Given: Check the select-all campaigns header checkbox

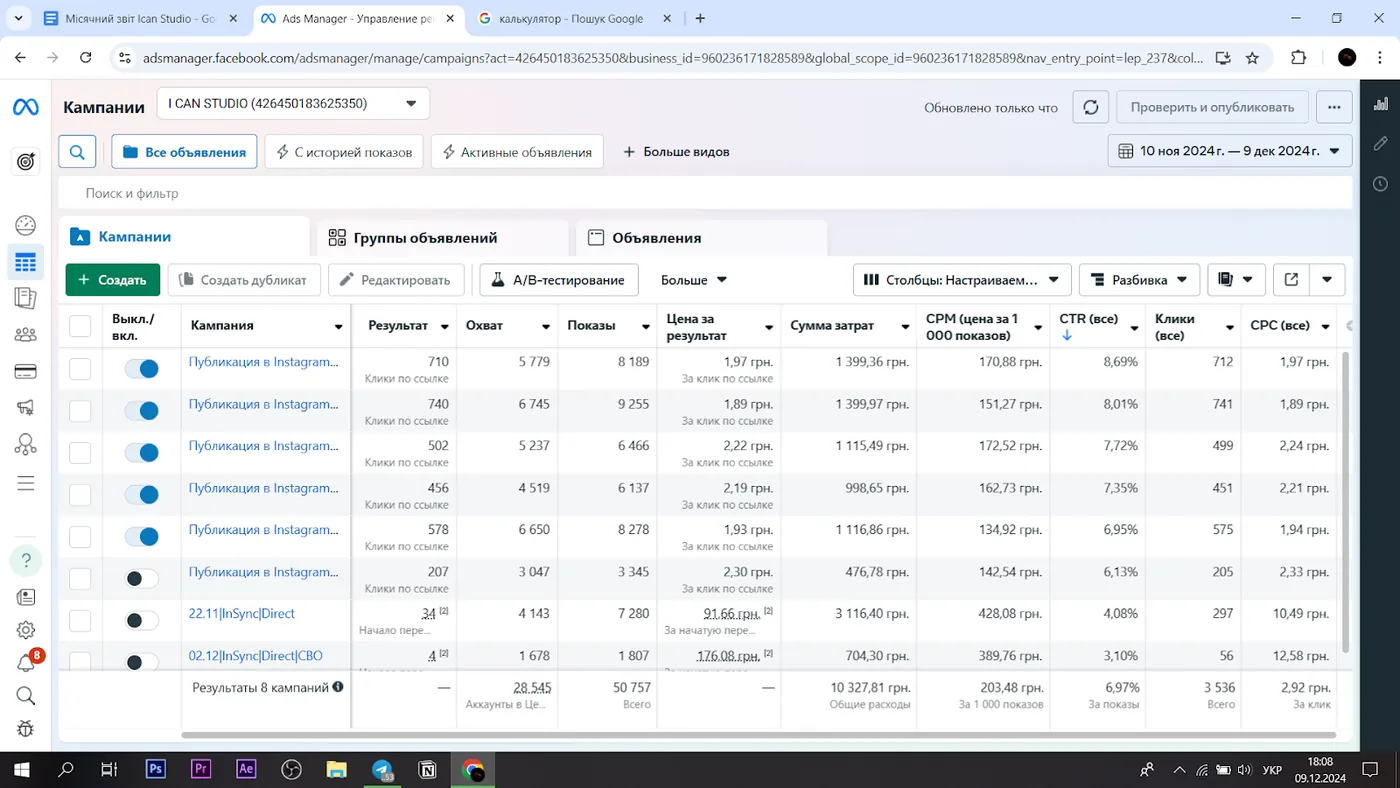Looking at the screenshot, I should (x=80, y=326).
